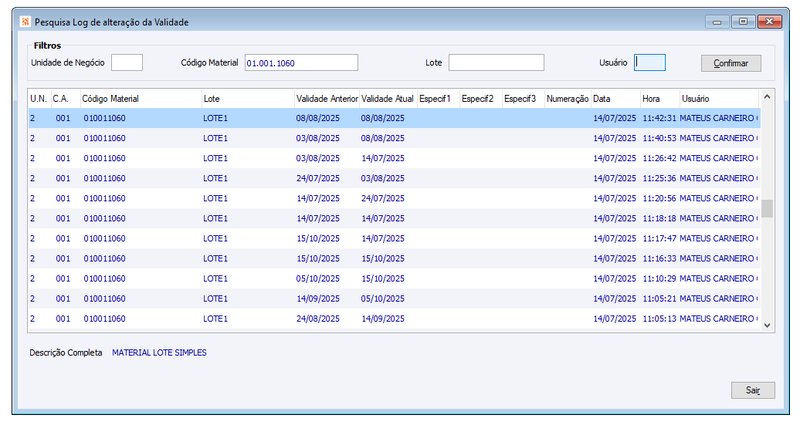Sort by the U.N. column header

point(39,98)
